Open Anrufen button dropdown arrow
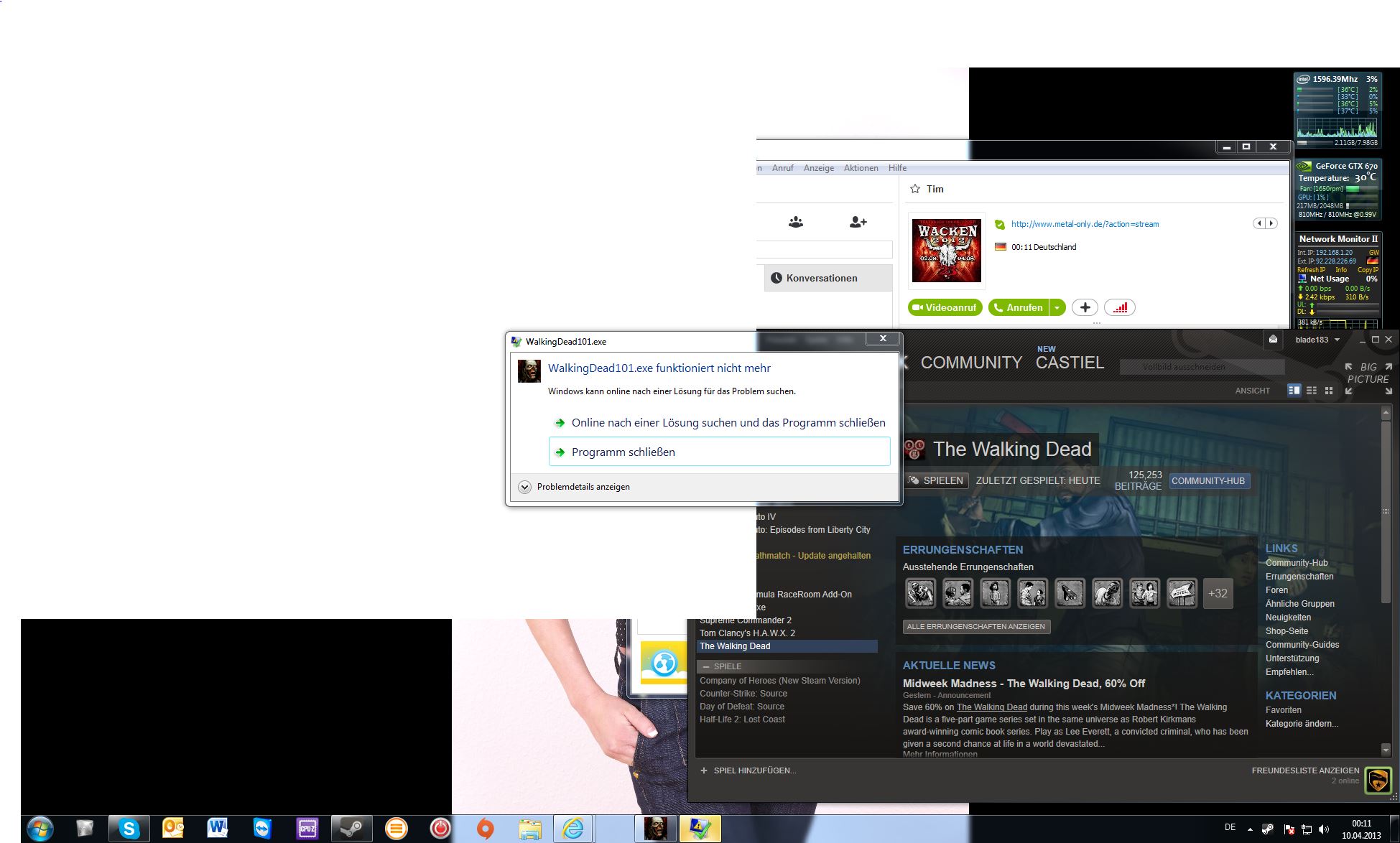Screen dimensions: 1400x843 [1057, 307]
